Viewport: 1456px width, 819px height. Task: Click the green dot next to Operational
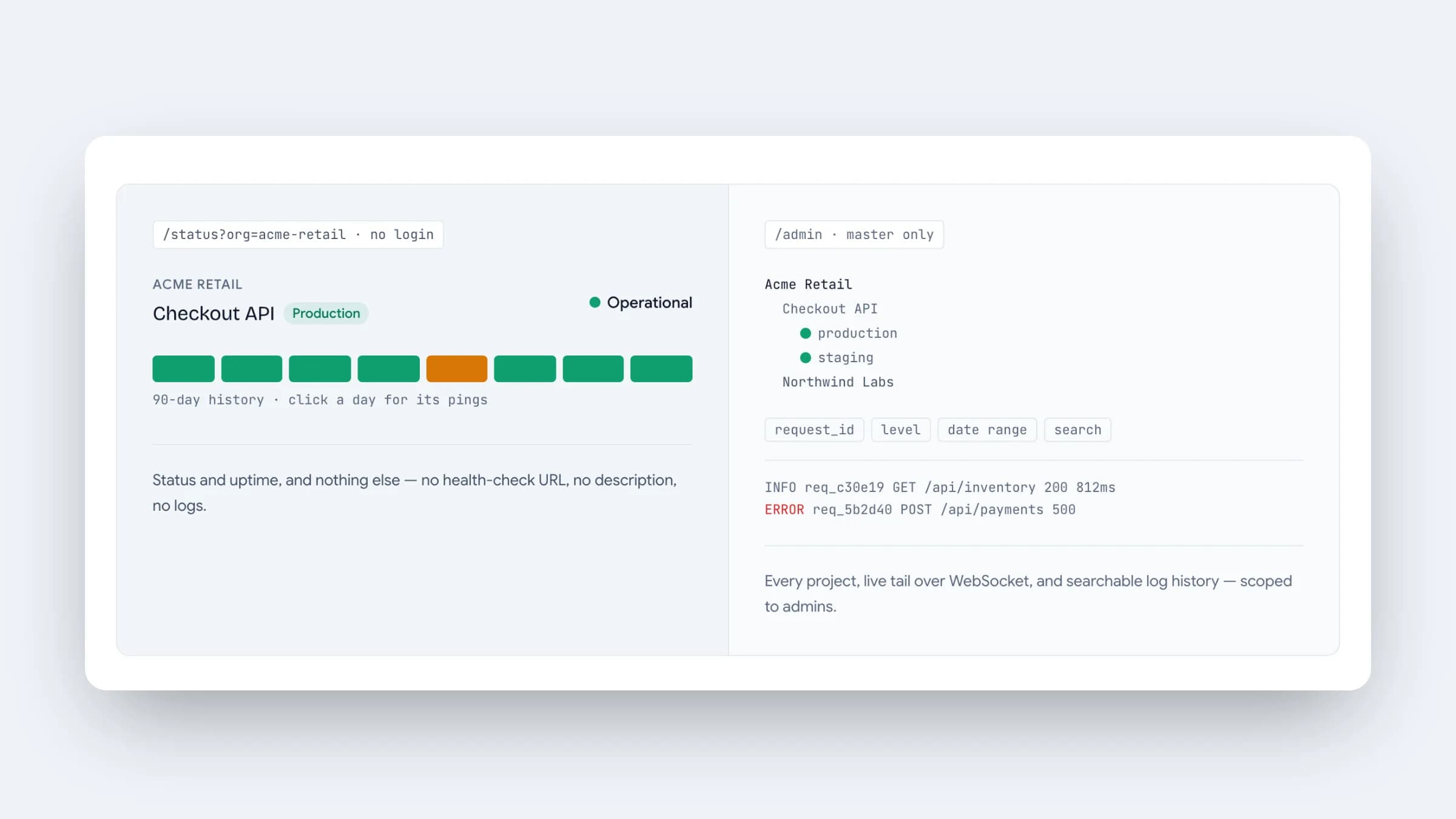pyautogui.click(x=595, y=302)
